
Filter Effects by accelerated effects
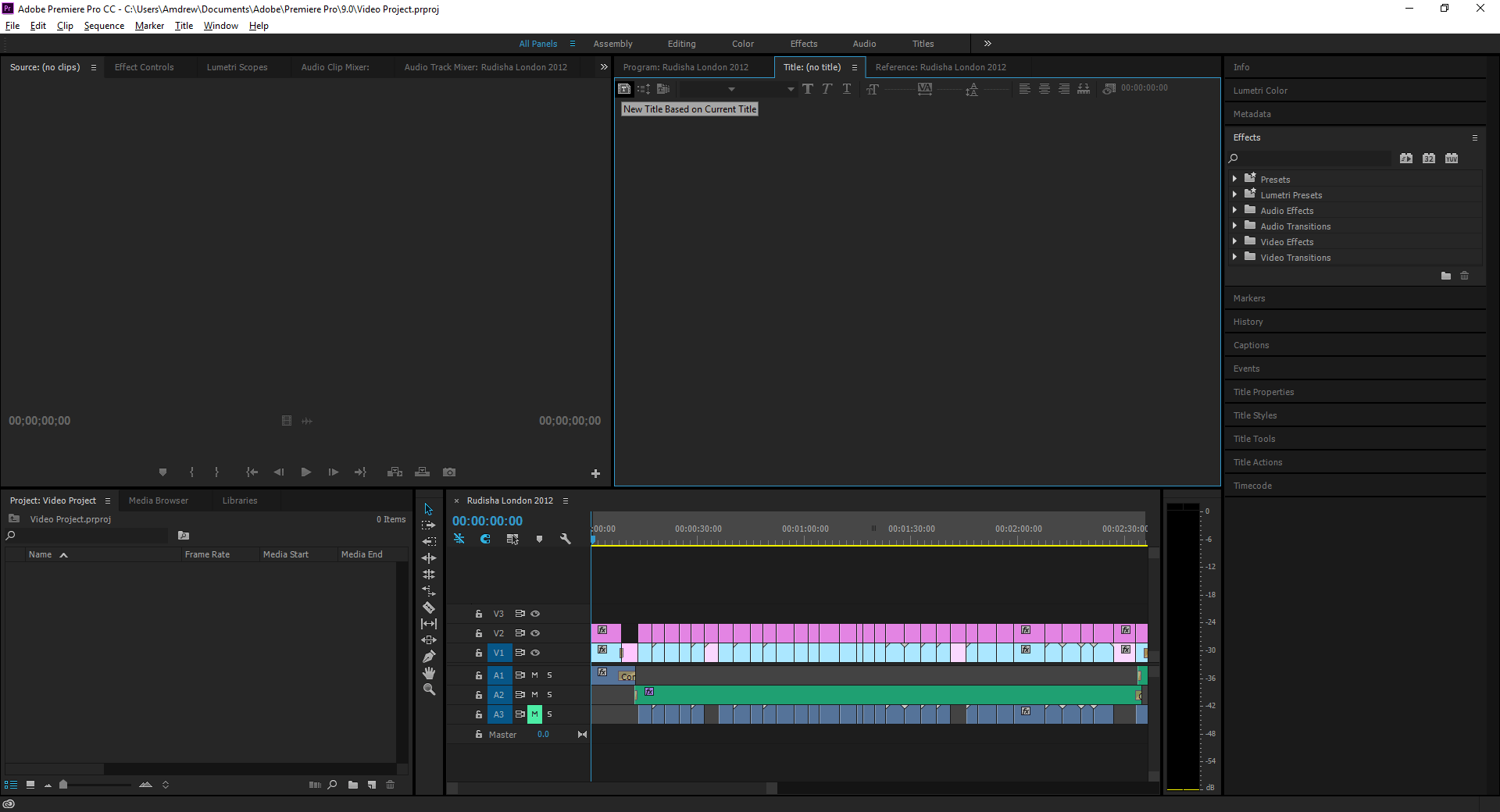click(1406, 158)
